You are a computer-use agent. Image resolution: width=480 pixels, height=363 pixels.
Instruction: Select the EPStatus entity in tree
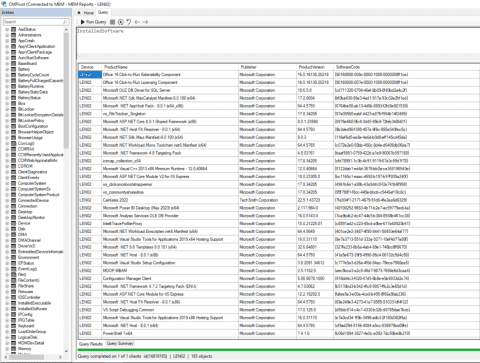click(26, 263)
